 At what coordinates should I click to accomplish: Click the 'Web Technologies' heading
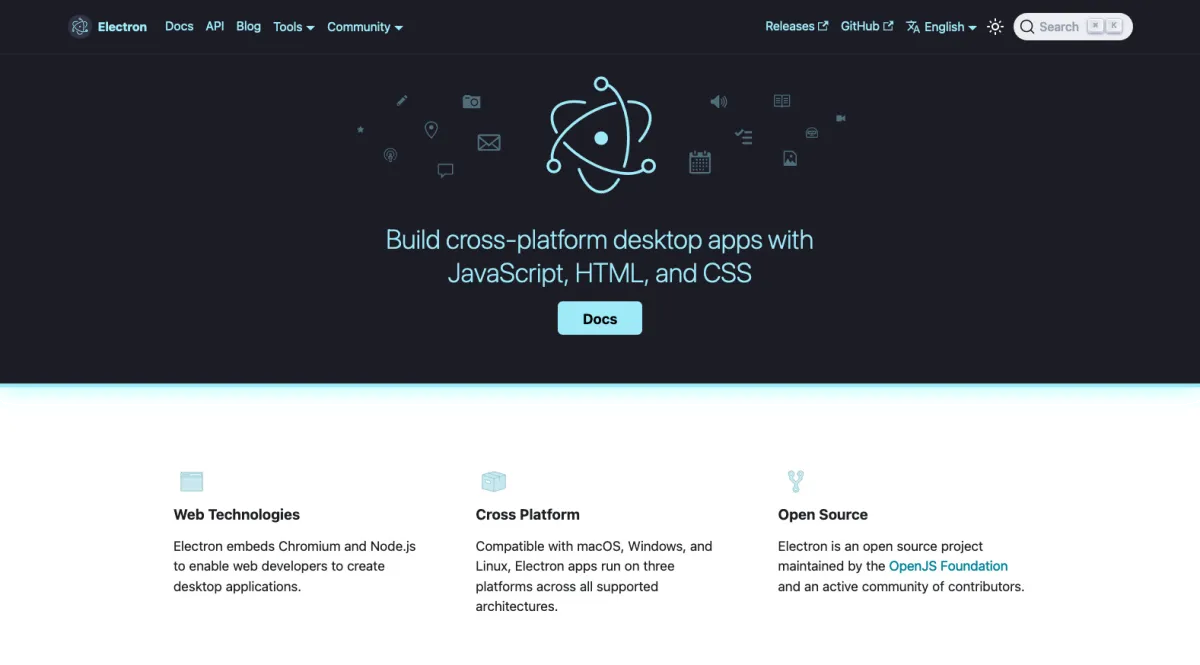click(237, 514)
